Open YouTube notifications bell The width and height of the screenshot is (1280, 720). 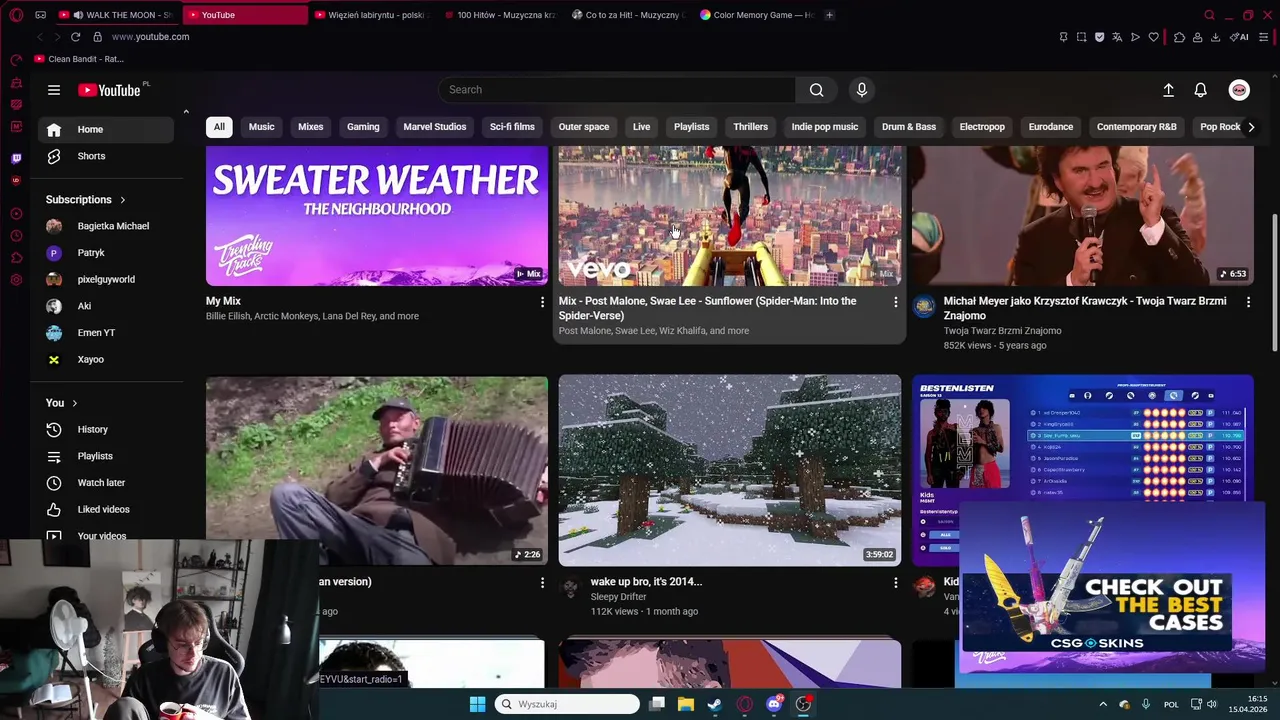coord(1201,90)
